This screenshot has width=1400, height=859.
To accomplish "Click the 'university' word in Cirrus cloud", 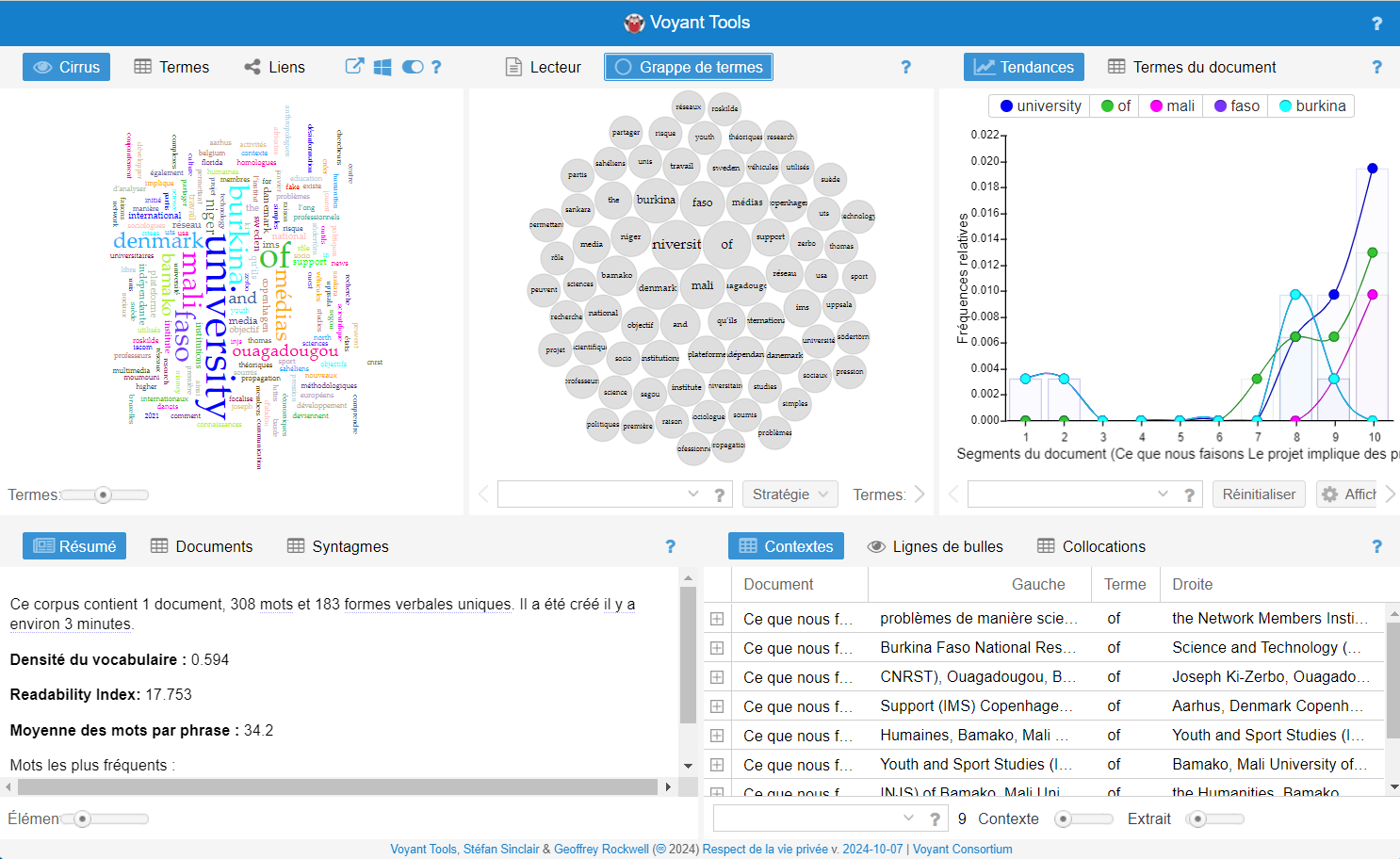I will point(217,326).
